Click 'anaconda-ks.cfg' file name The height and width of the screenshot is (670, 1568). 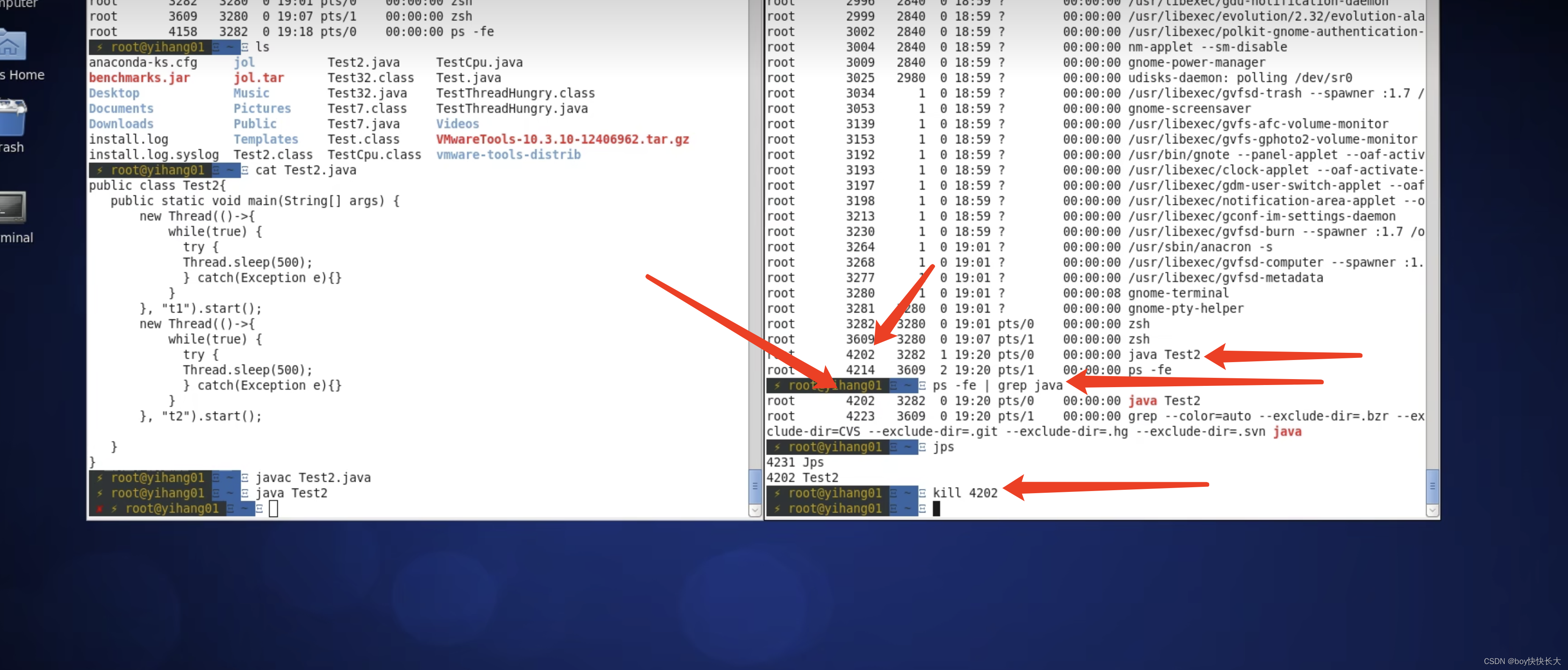(143, 62)
